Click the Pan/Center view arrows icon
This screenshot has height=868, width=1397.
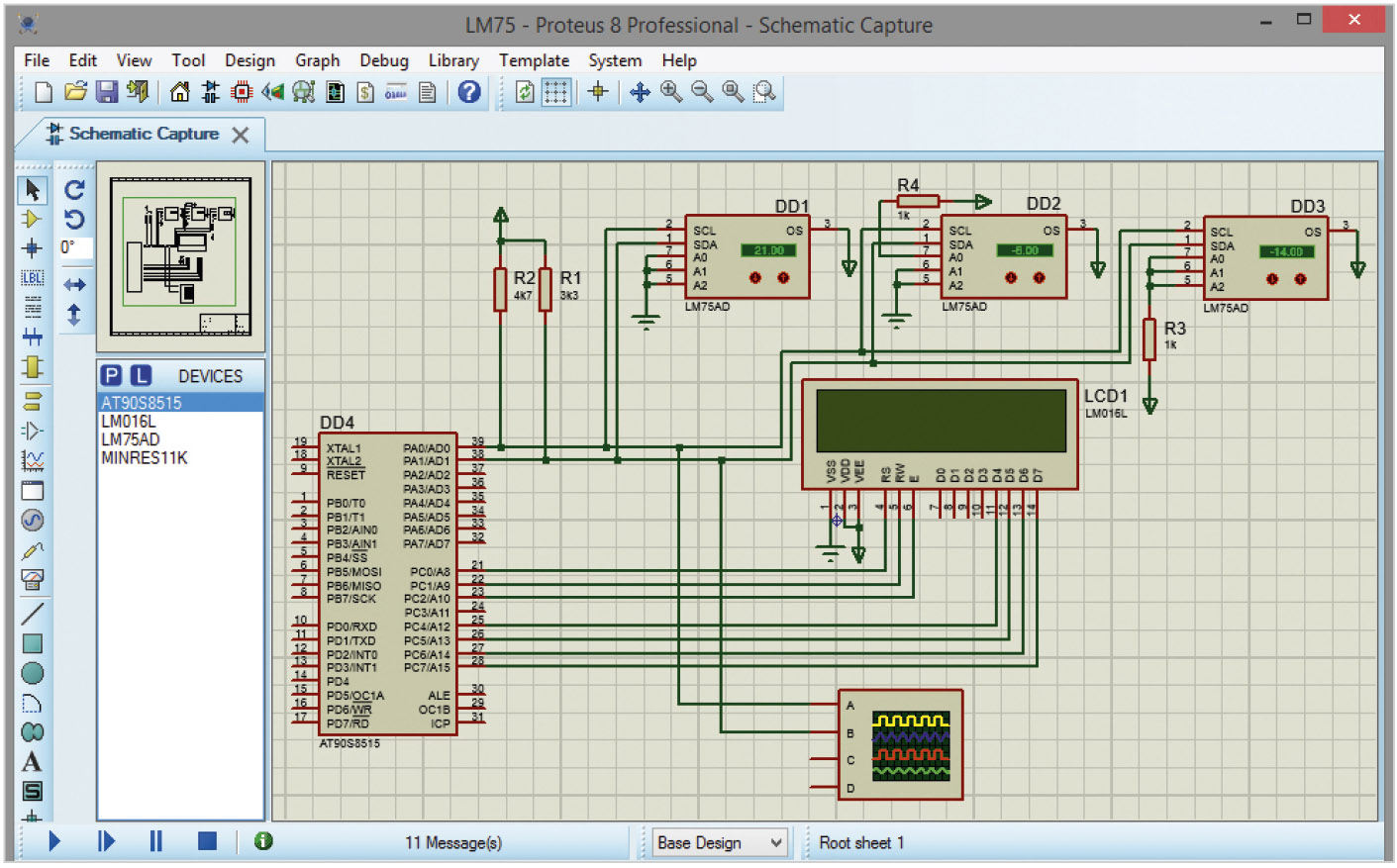pos(640,92)
